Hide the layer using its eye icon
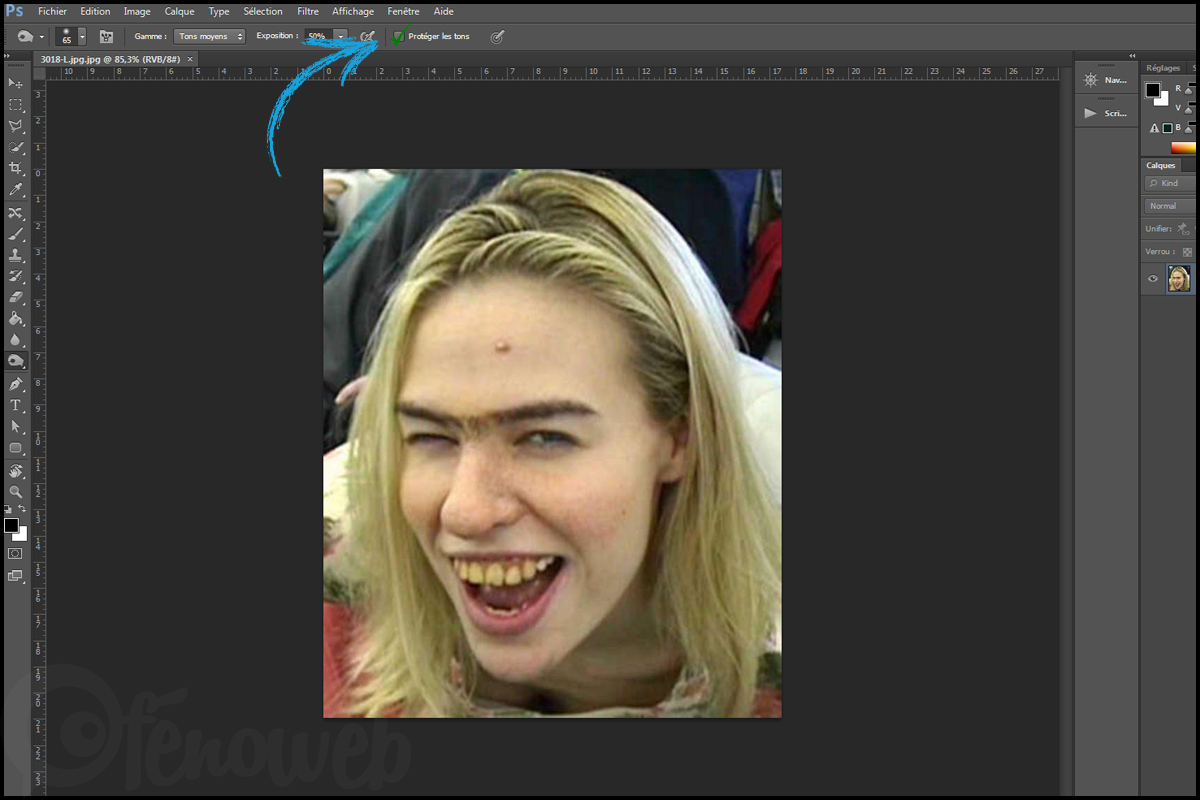 click(x=1153, y=279)
